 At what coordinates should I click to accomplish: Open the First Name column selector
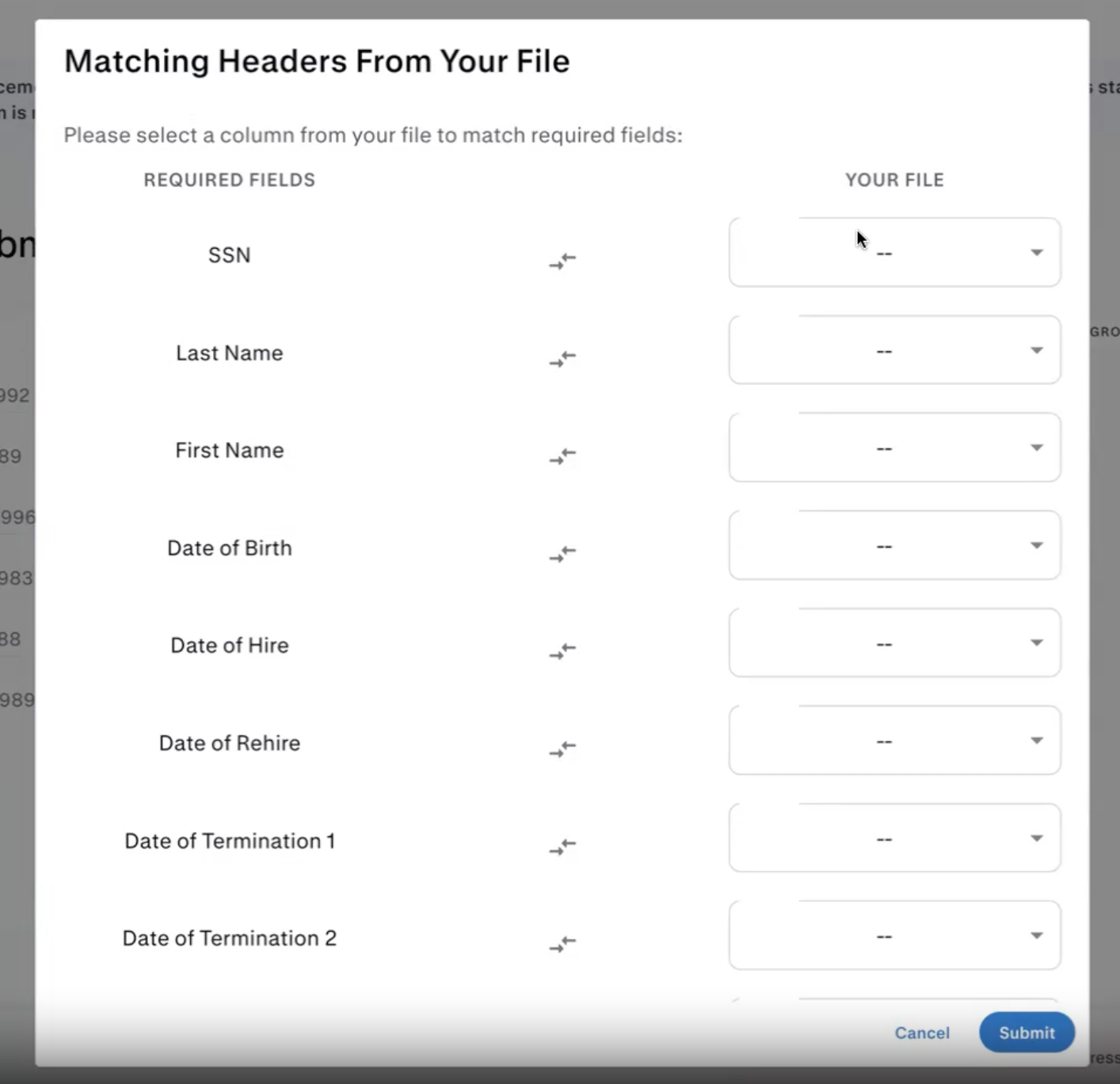coord(894,448)
